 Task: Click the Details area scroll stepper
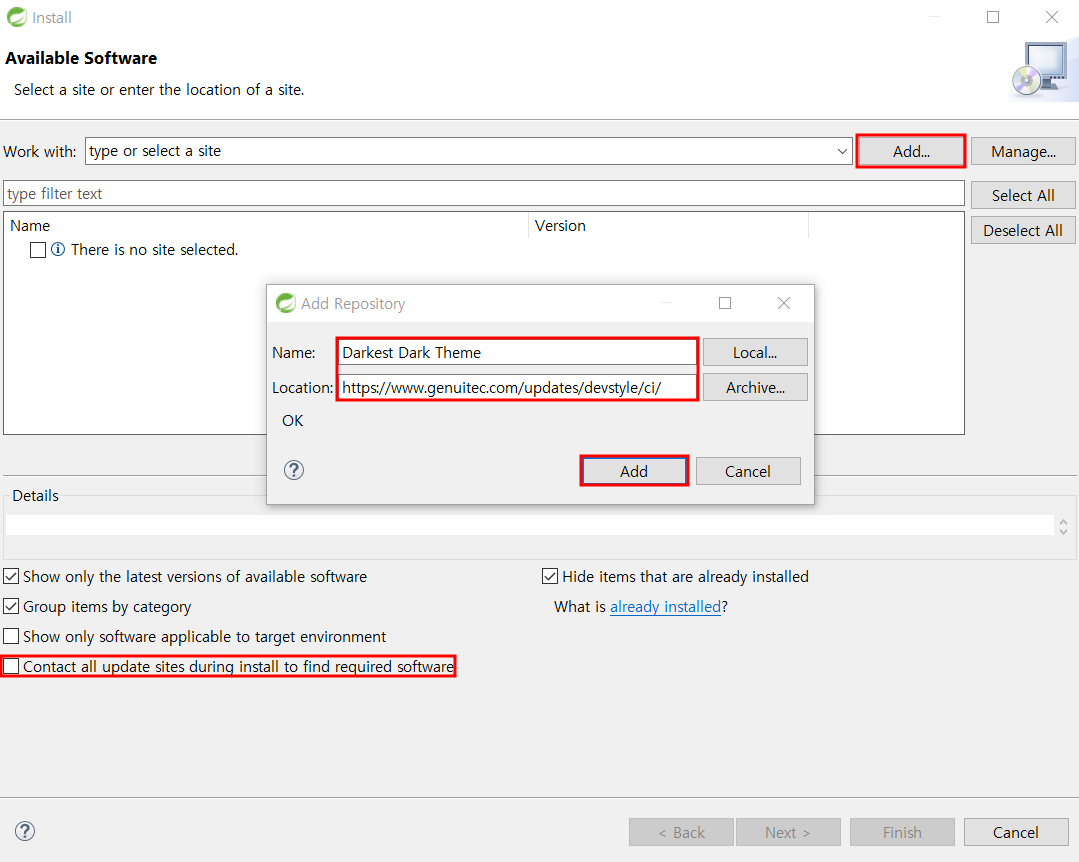pyautogui.click(x=1063, y=527)
